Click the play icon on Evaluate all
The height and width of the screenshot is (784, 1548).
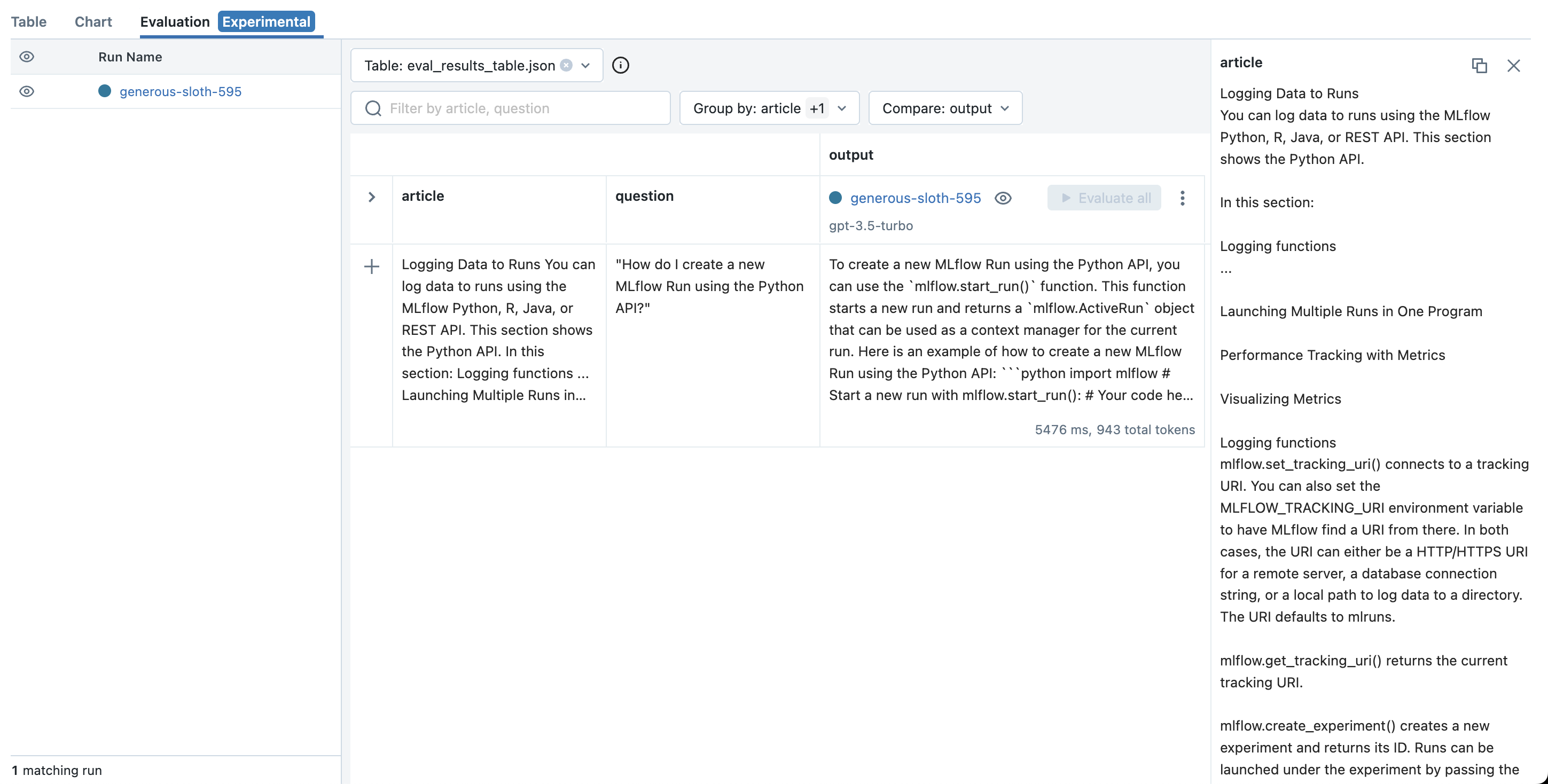pyautogui.click(x=1066, y=198)
